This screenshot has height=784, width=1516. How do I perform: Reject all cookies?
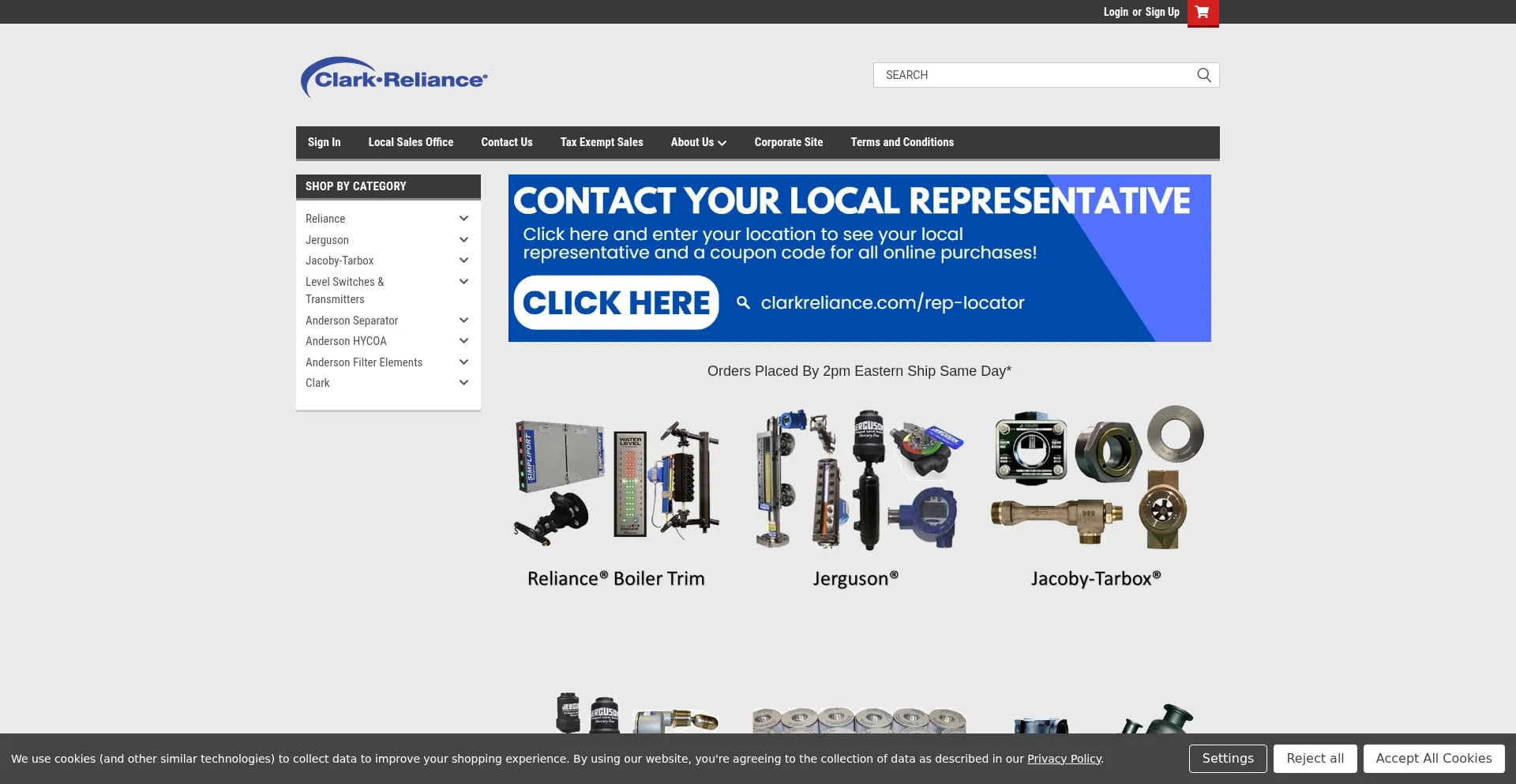[x=1315, y=759]
